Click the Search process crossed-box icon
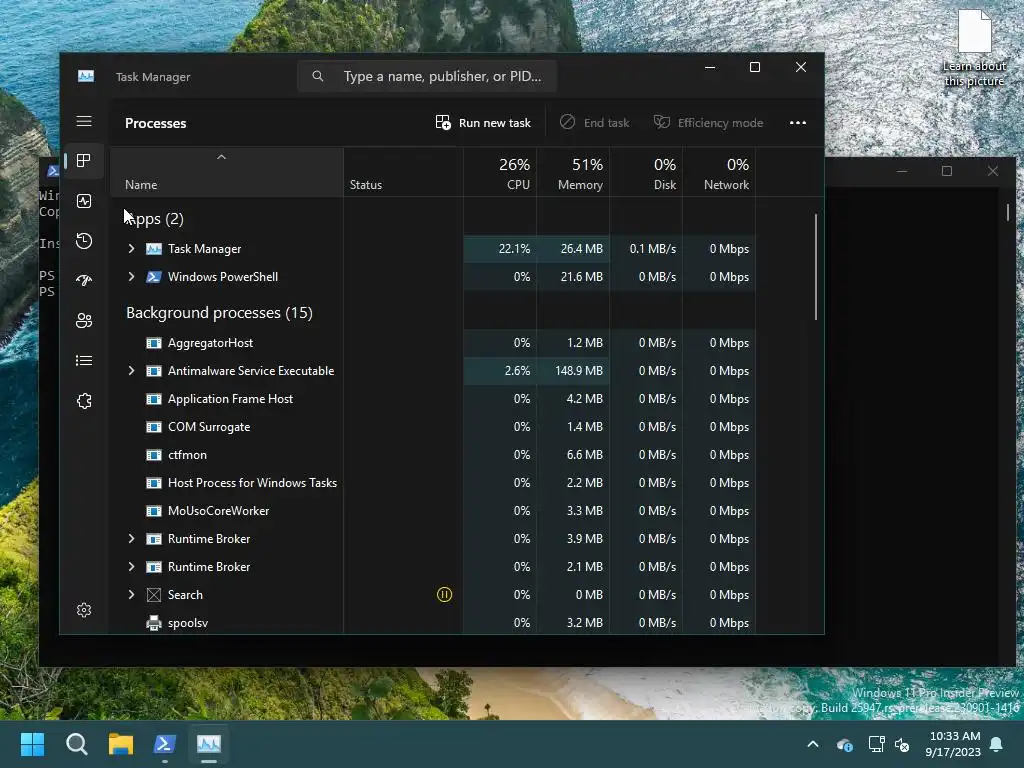This screenshot has width=1024, height=768. coord(153,595)
